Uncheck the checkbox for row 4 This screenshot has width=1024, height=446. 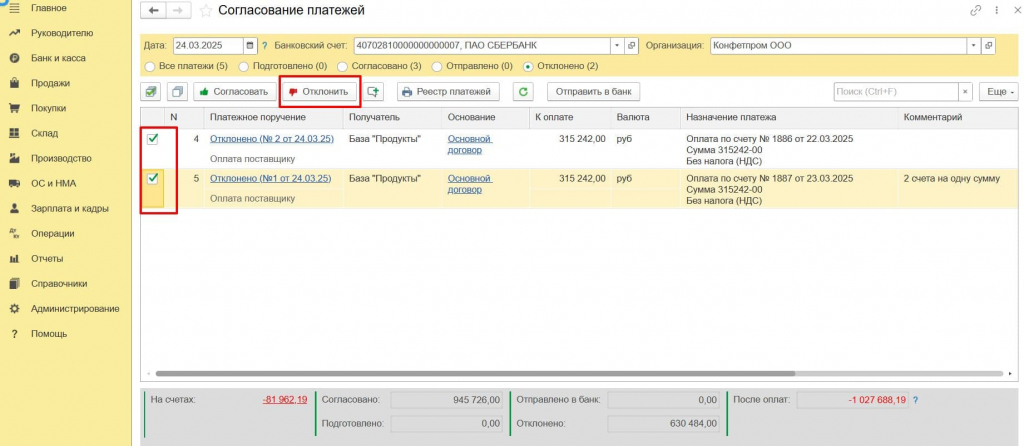click(153, 139)
